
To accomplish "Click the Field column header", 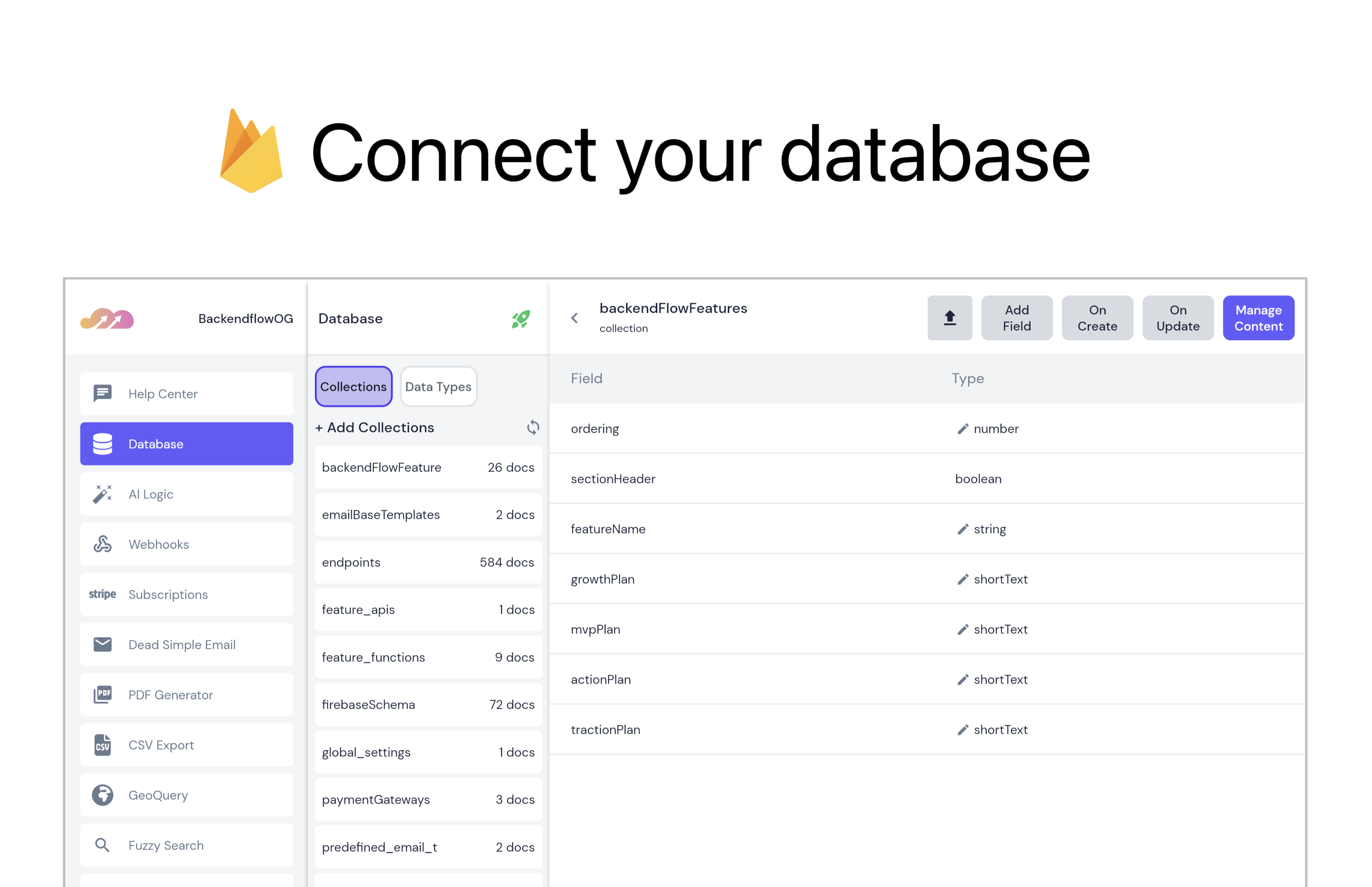I will [x=586, y=378].
